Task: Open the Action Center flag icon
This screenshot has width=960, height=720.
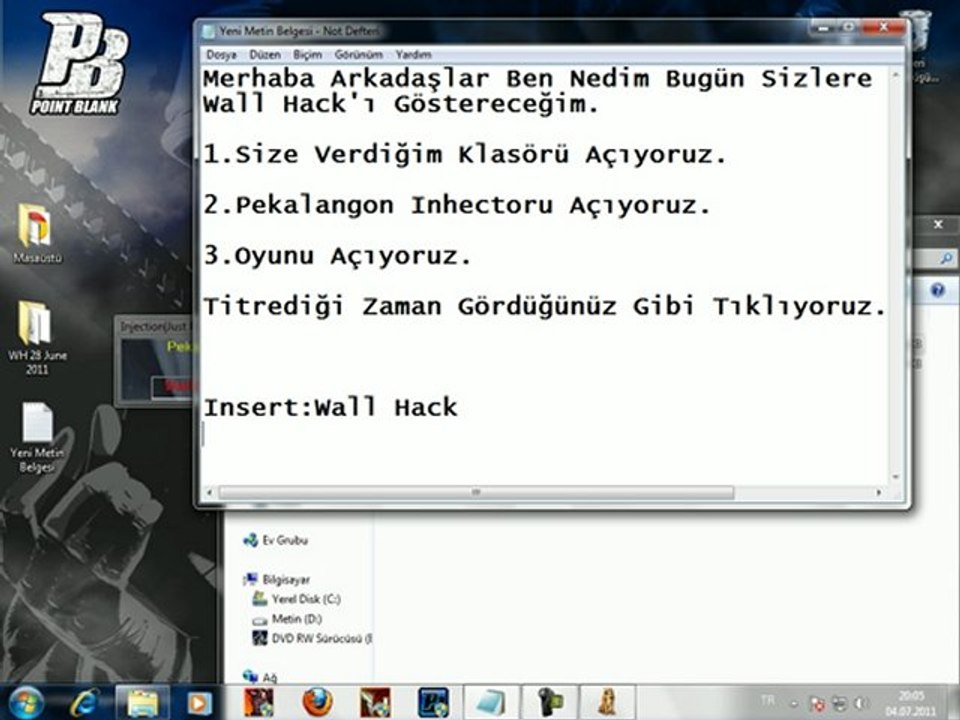Action: 817,703
